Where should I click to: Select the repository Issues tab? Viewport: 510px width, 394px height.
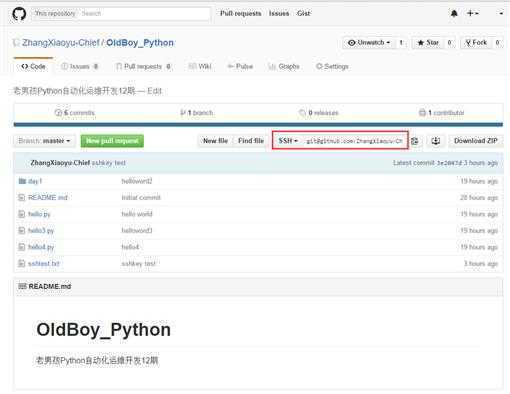point(79,66)
